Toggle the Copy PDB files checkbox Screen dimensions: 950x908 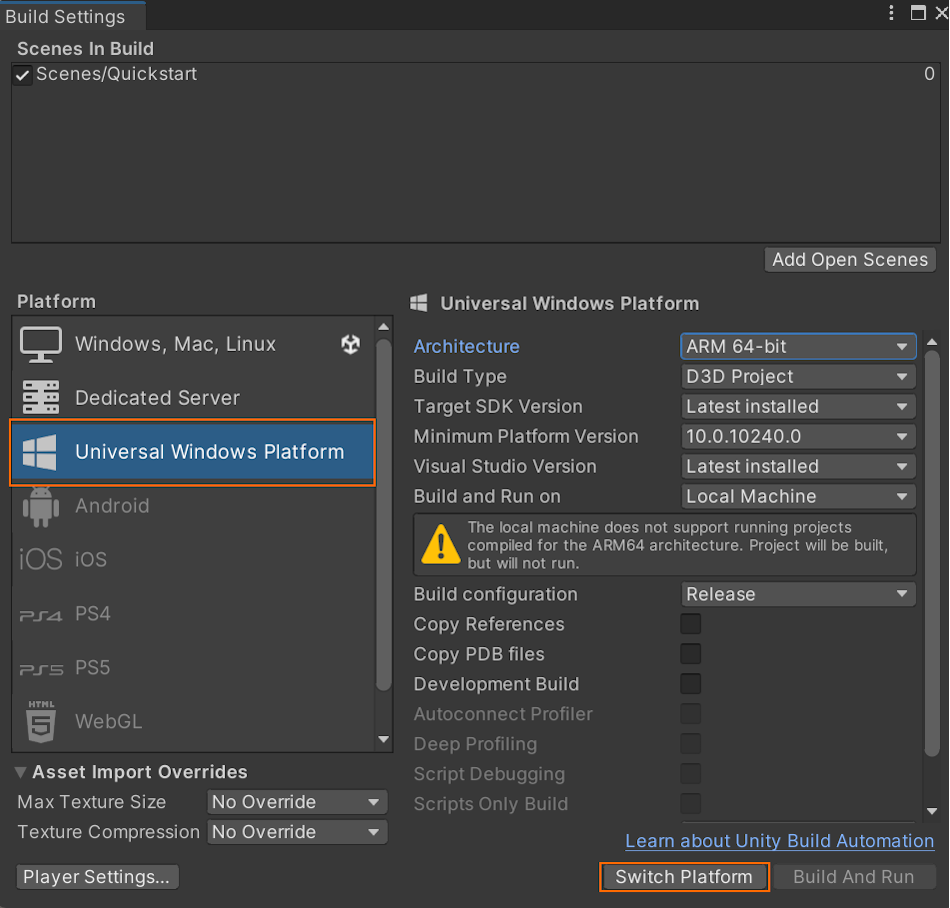click(690, 654)
